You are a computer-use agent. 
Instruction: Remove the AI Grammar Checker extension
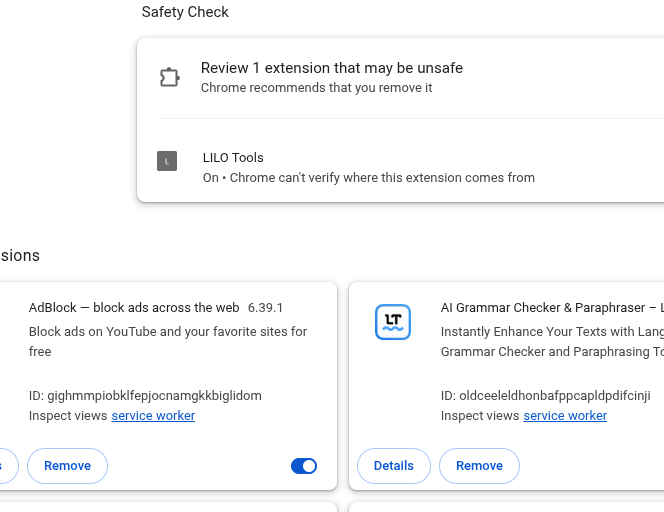479,466
